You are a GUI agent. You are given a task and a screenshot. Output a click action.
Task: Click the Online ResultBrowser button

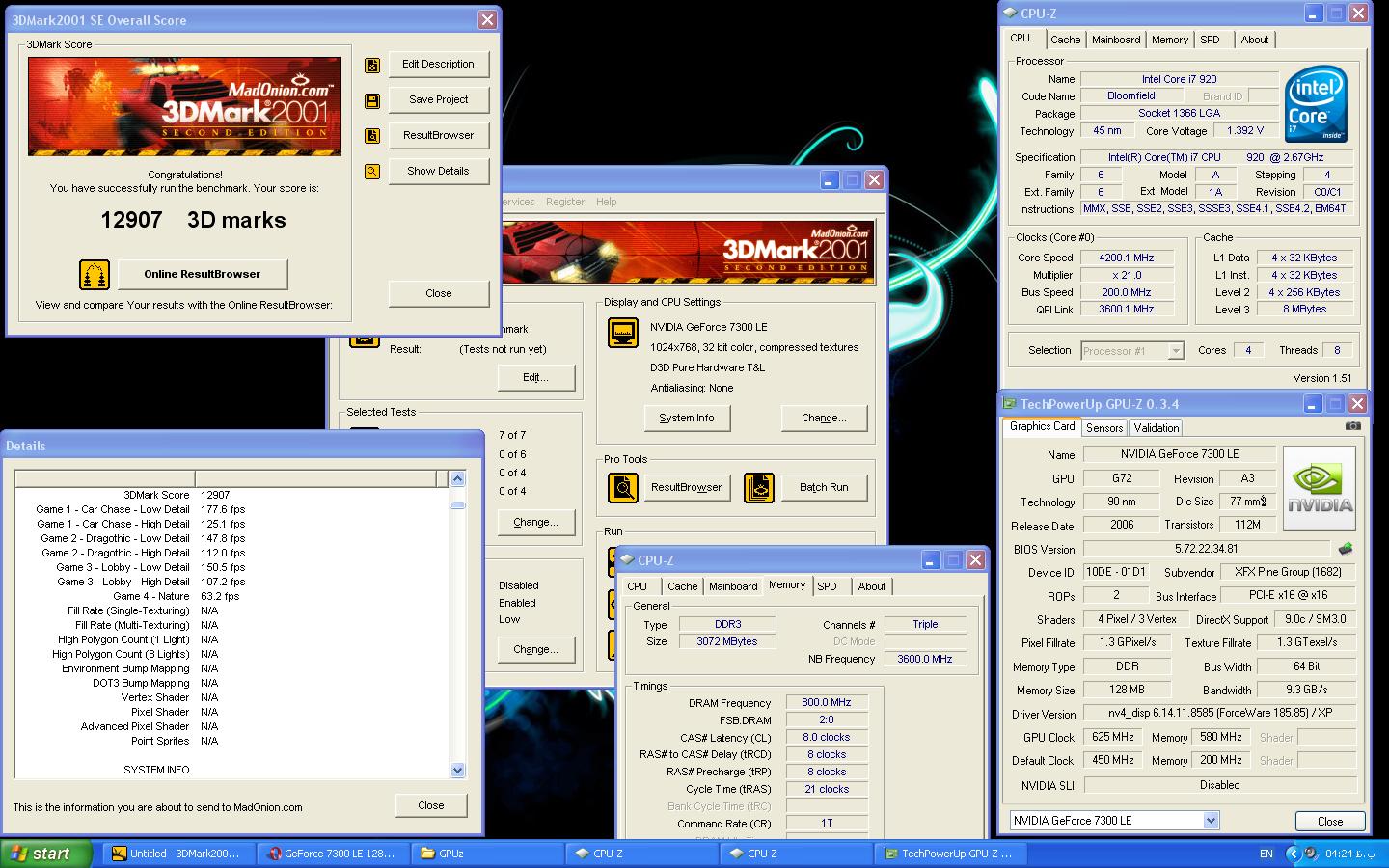pos(203,275)
